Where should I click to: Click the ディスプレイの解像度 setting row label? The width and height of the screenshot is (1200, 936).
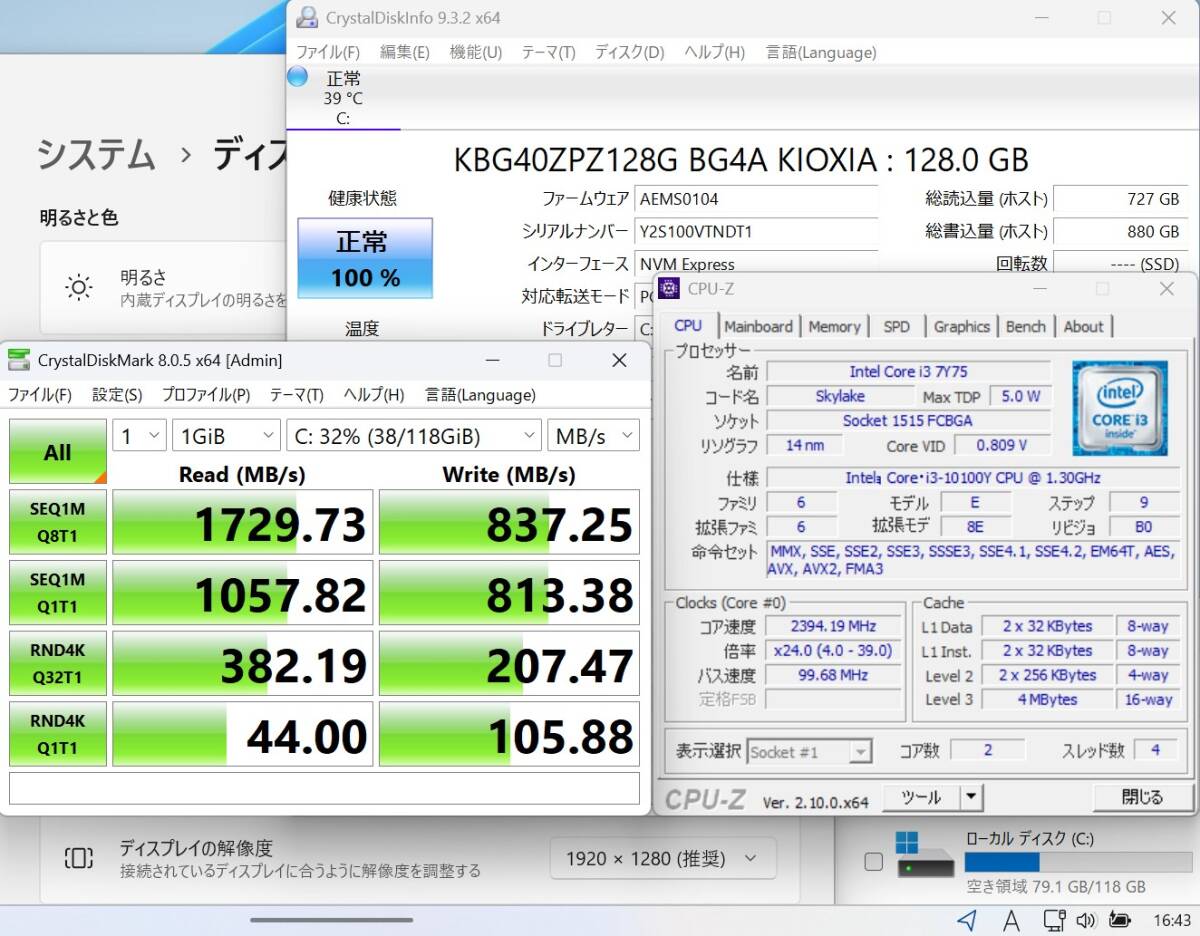click(196, 848)
